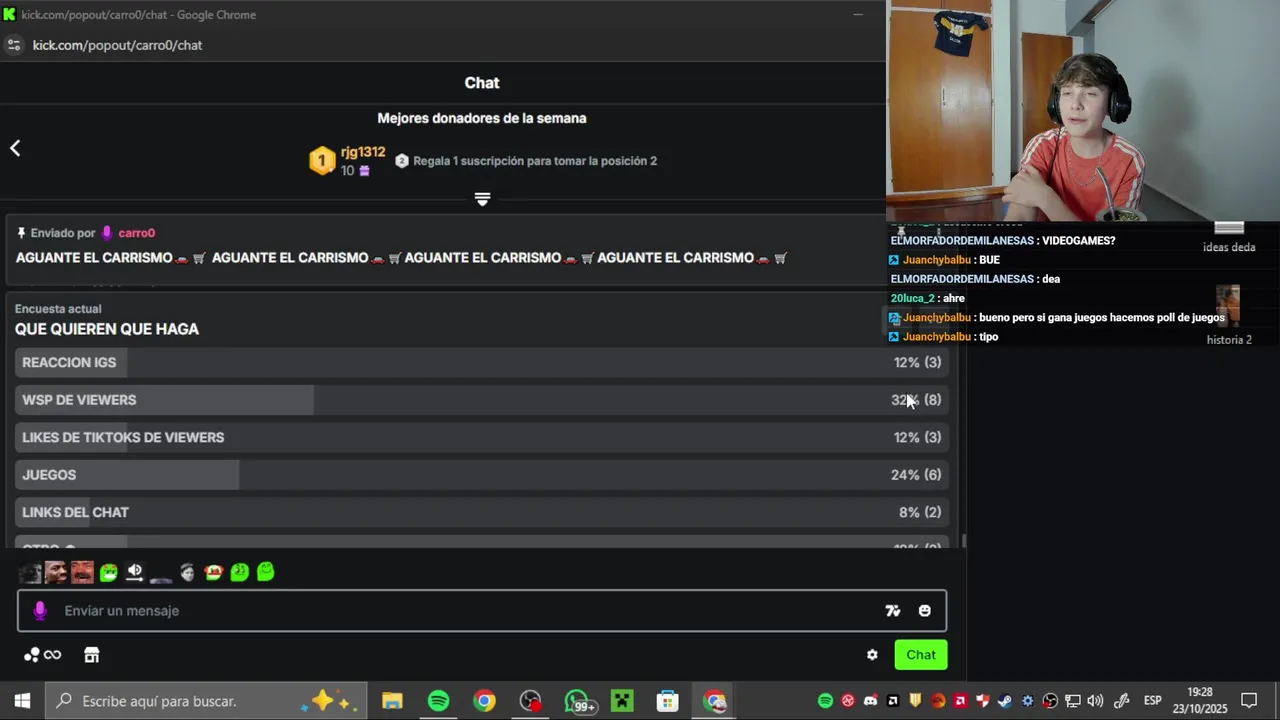
Task: Vote for LIKES DE TIKTOKS DE VIEWERS
Action: pos(481,437)
